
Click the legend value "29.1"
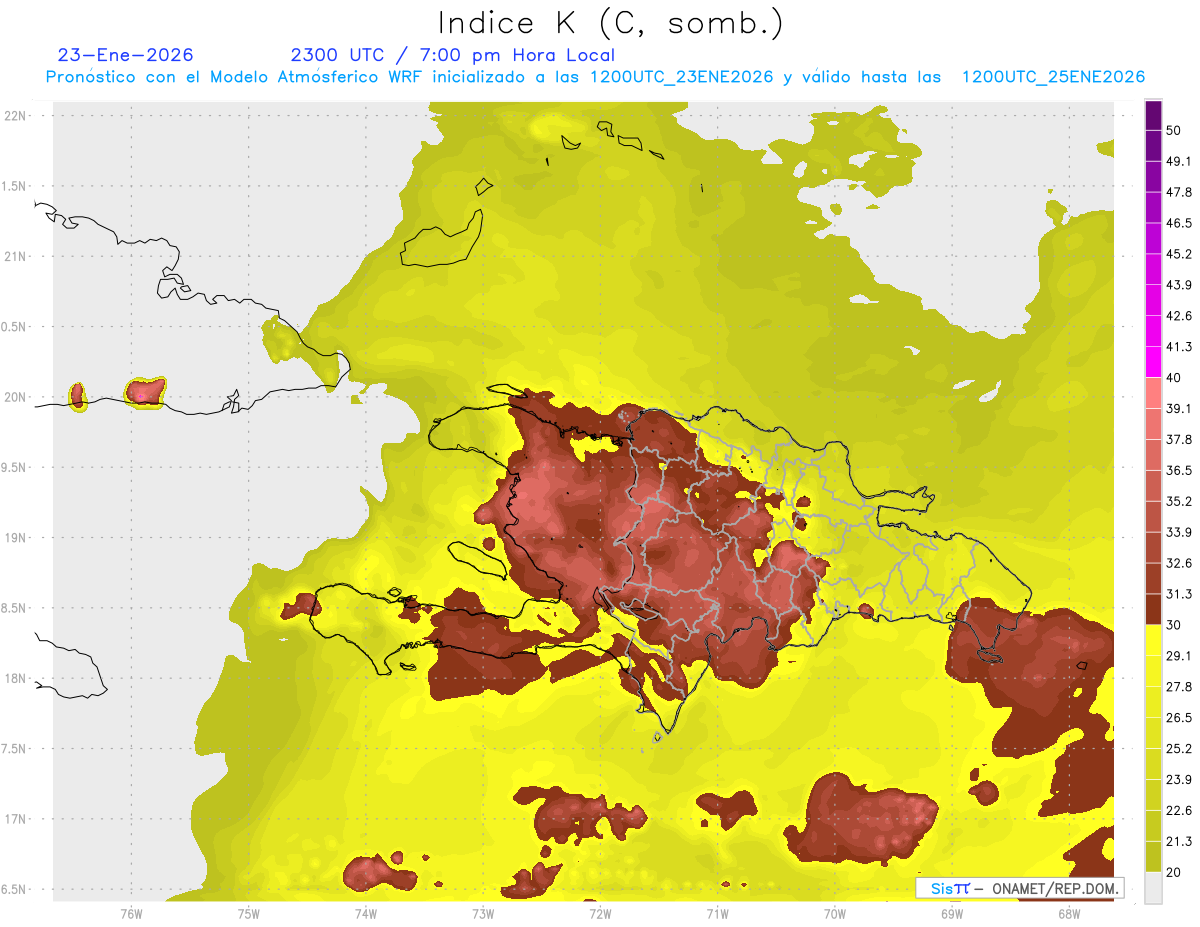[x=1179, y=656]
